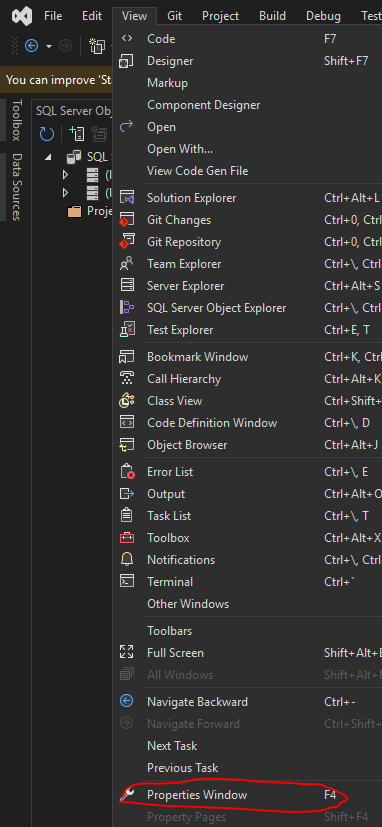Click the Notifications bell icon
This screenshot has height=827, width=382.
[127, 560]
